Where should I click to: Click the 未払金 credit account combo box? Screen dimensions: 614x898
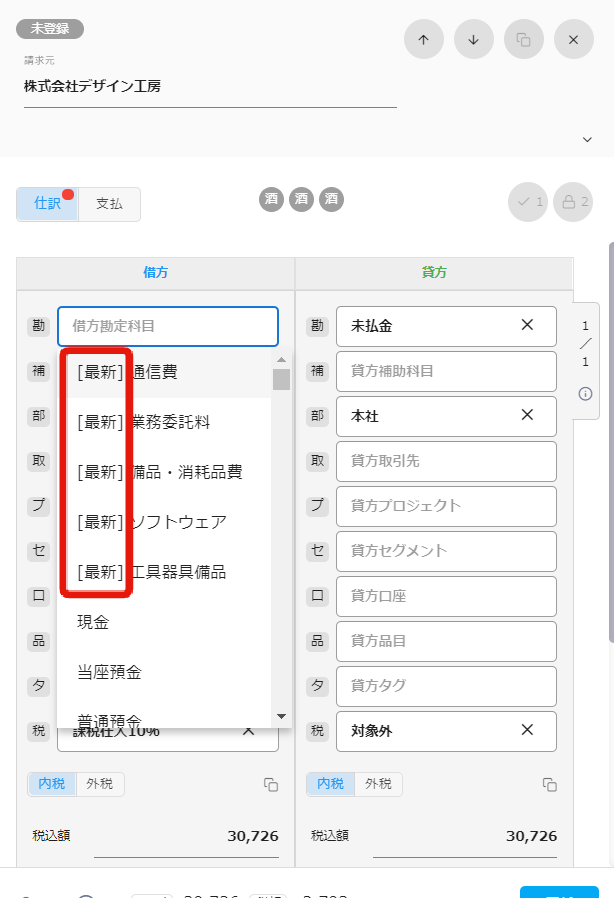point(446,326)
